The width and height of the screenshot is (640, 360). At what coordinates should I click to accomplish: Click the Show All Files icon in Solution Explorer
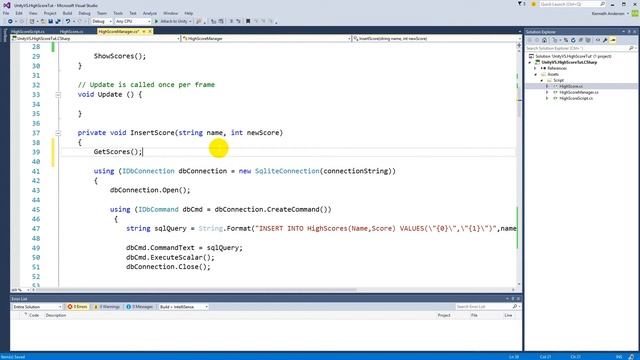(x=588, y=40)
